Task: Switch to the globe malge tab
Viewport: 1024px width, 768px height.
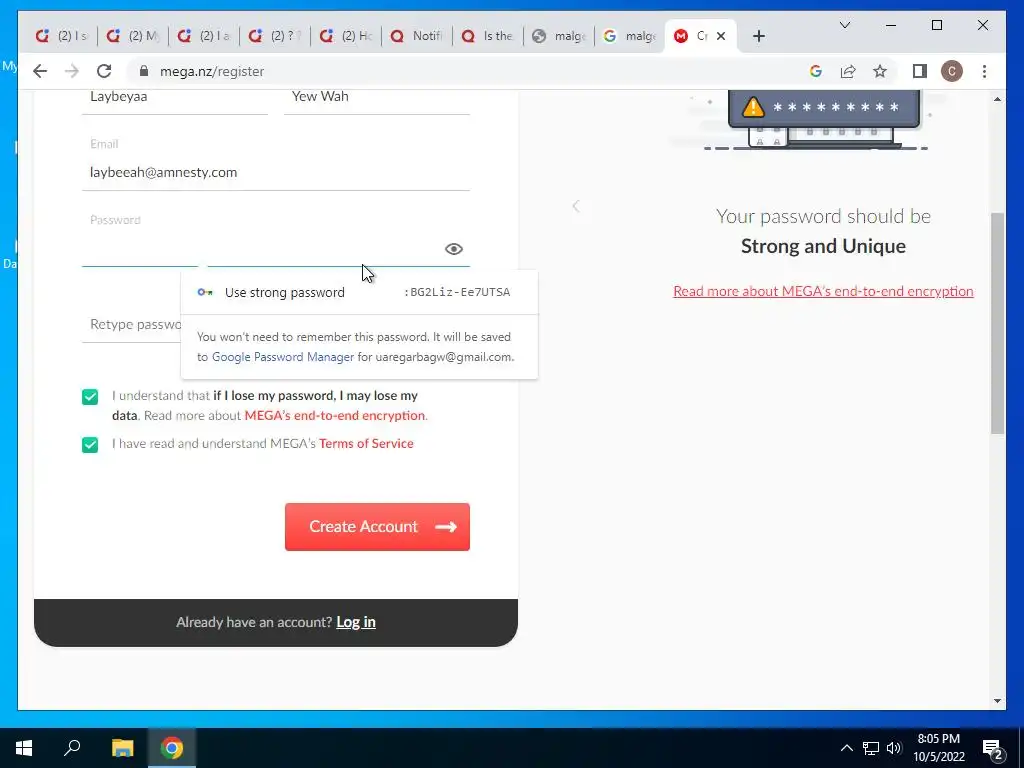Action: pyautogui.click(x=559, y=36)
